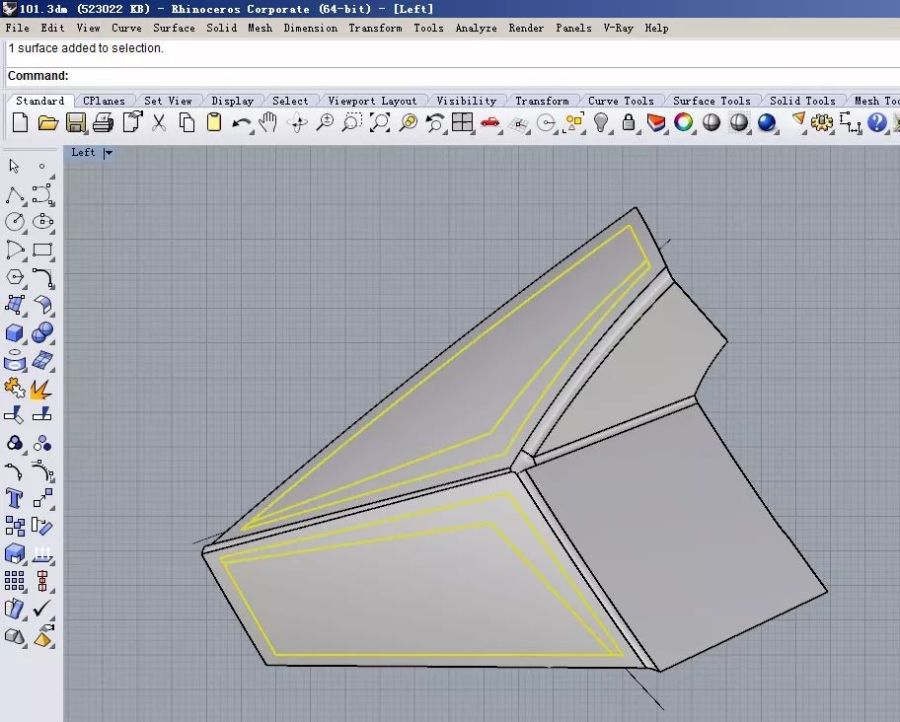Pick the Circle tool in the sidebar
The width and height of the screenshot is (900, 722).
(15, 222)
